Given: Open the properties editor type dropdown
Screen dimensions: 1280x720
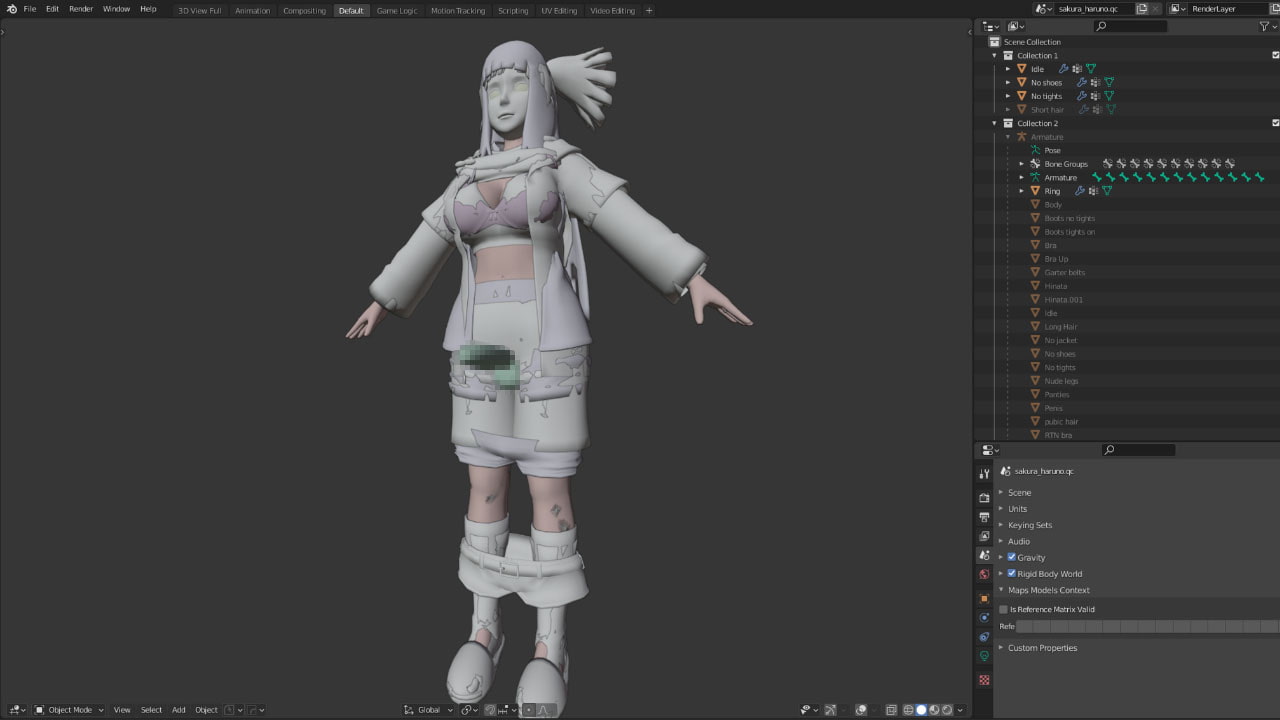Looking at the screenshot, I should (990, 450).
